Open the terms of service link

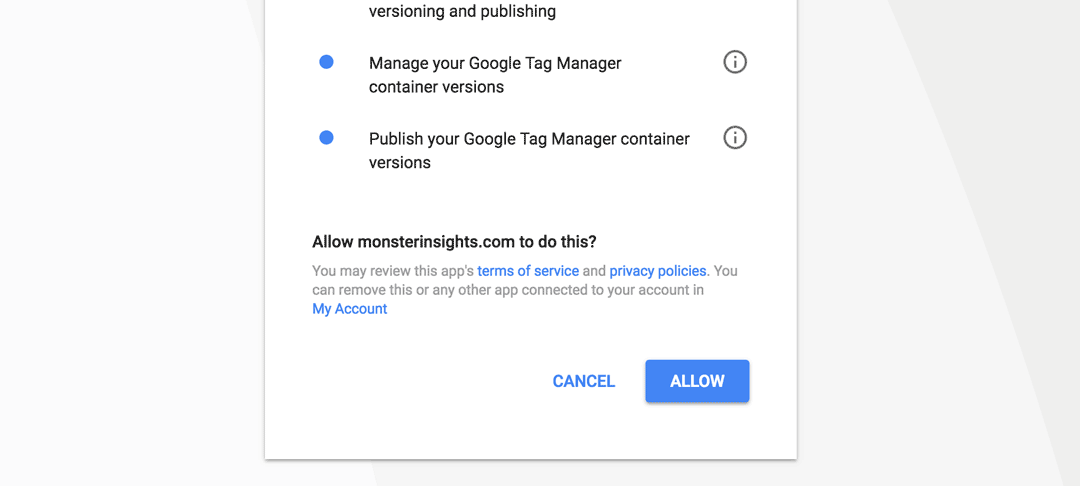(x=528, y=271)
